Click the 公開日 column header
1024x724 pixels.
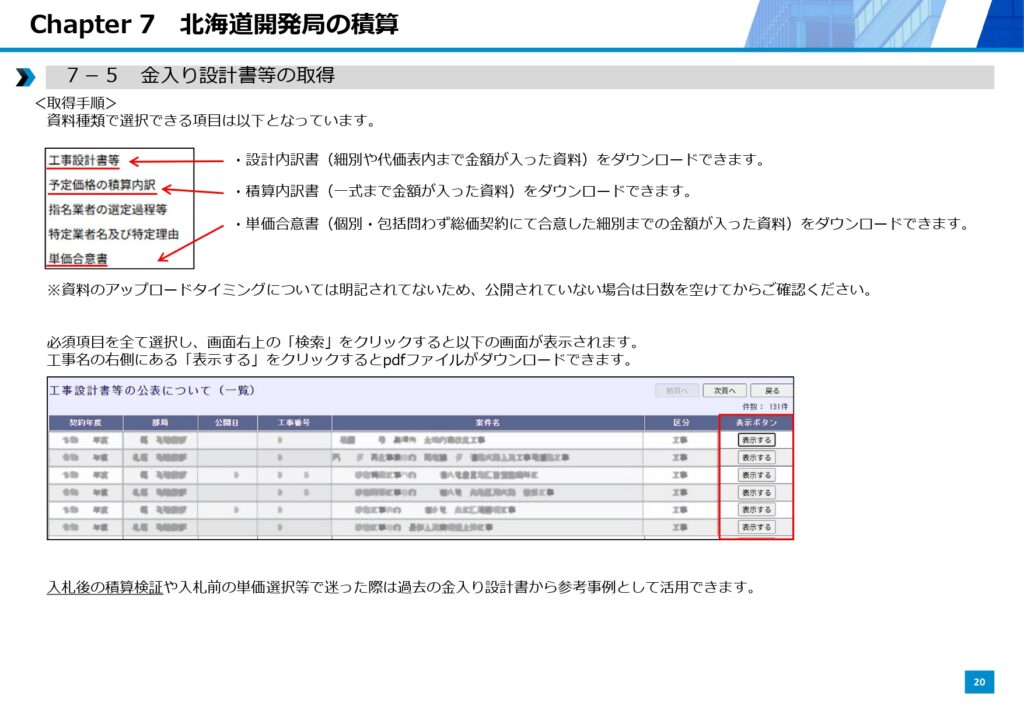(x=227, y=423)
